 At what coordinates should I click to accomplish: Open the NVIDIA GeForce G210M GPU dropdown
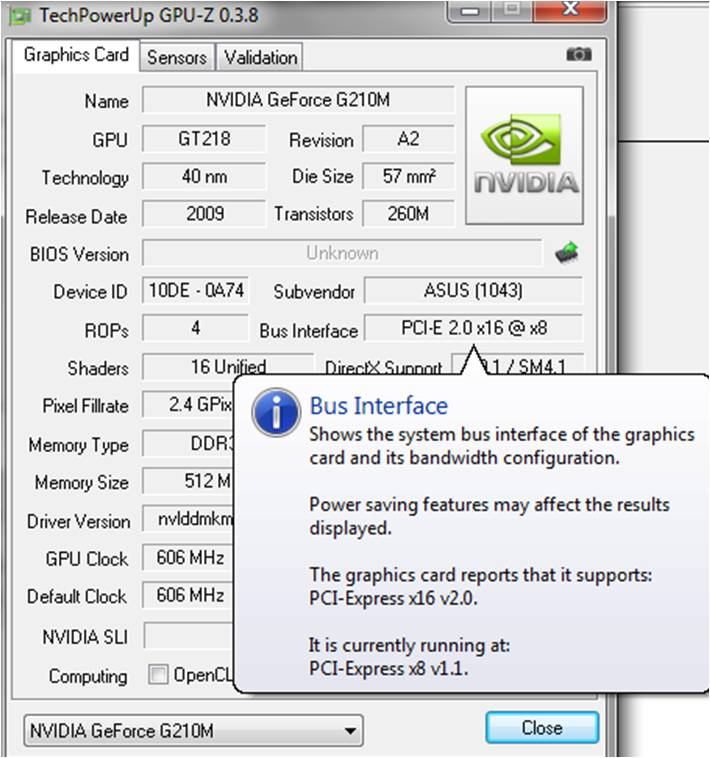193,730
